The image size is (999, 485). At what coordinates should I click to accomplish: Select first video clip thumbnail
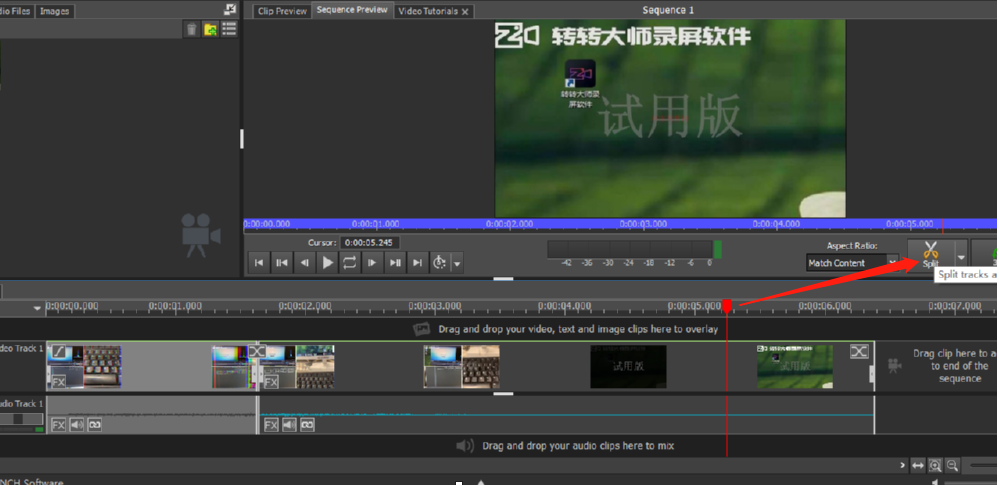click(x=83, y=366)
